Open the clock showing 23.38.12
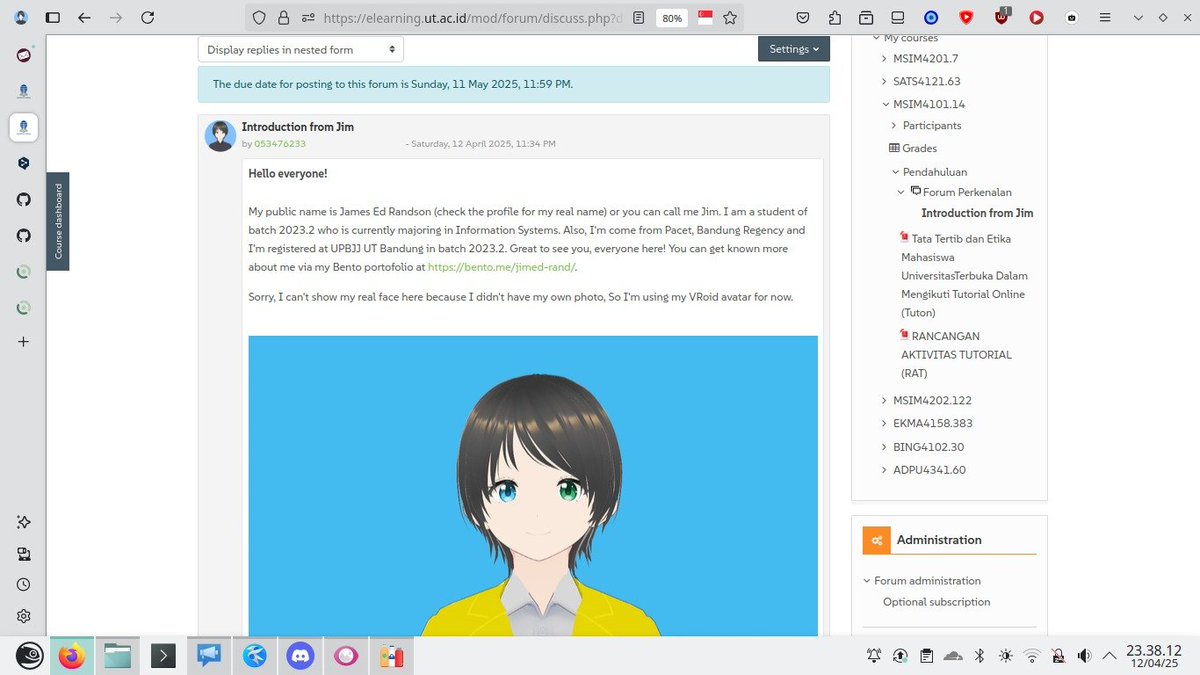The image size is (1200, 675). pyautogui.click(x=1153, y=656)
